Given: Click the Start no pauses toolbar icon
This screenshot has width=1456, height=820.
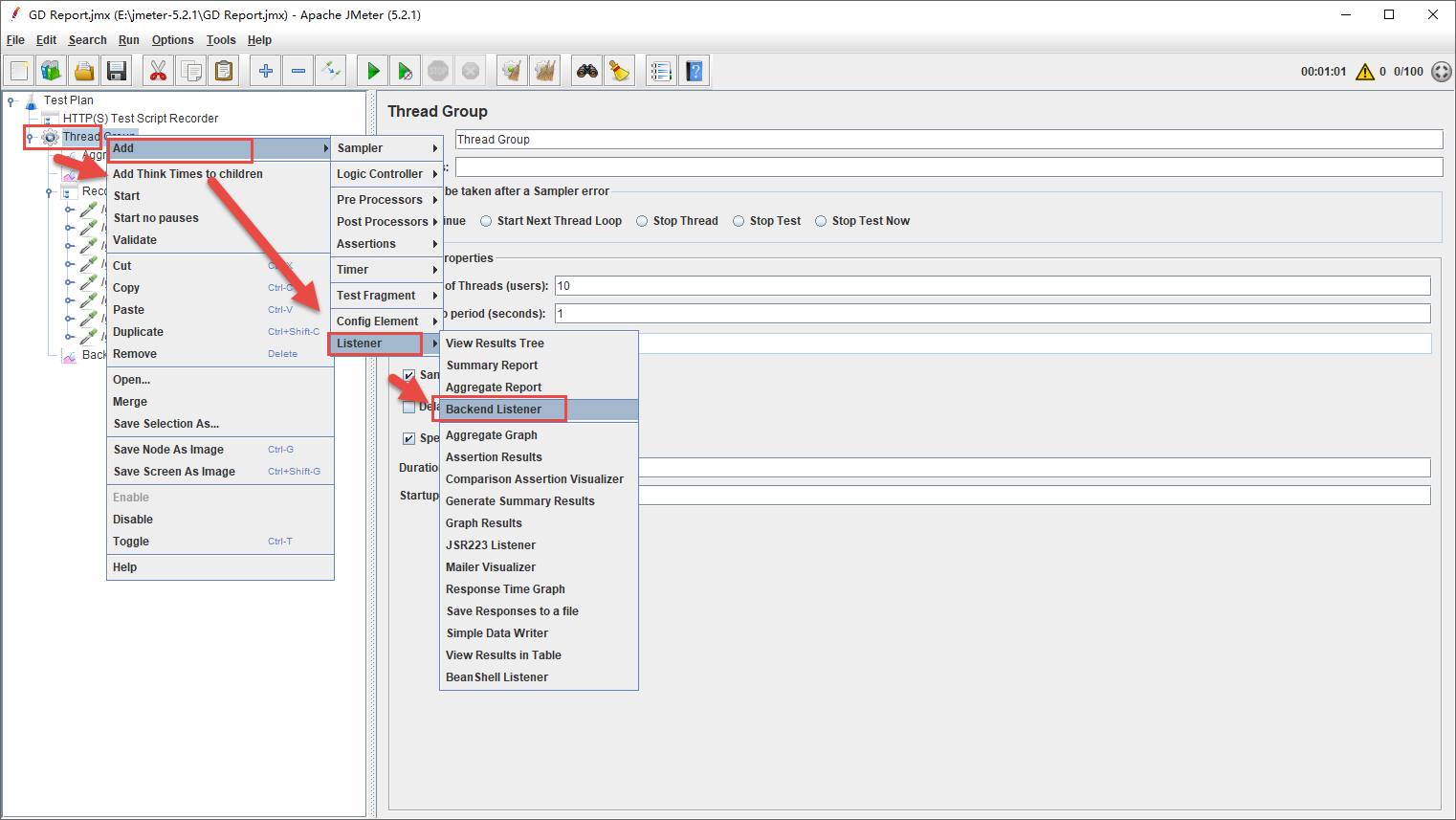Looking at the screenshot, I should tap(406, 71).
